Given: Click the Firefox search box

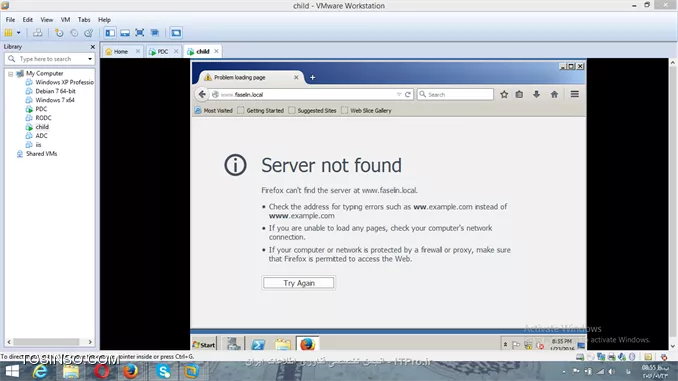Looking at the screenshot, I should [x=455, y=94].
